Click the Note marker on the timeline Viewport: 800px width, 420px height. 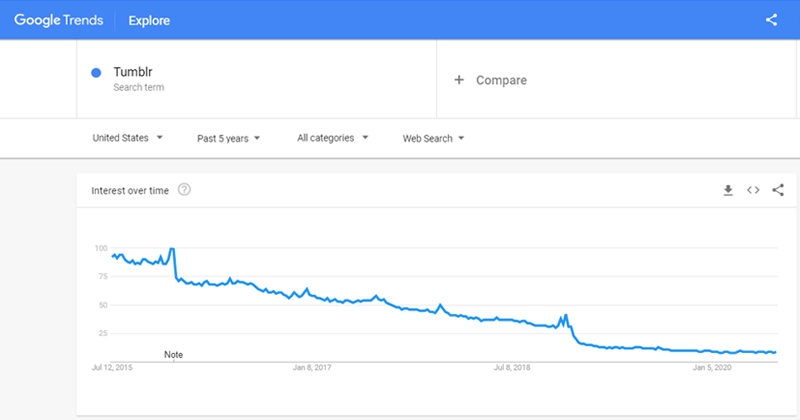173,355
